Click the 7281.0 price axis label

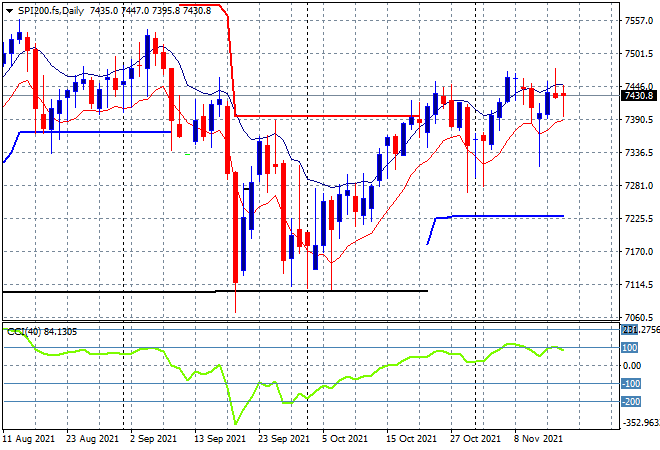639,186
